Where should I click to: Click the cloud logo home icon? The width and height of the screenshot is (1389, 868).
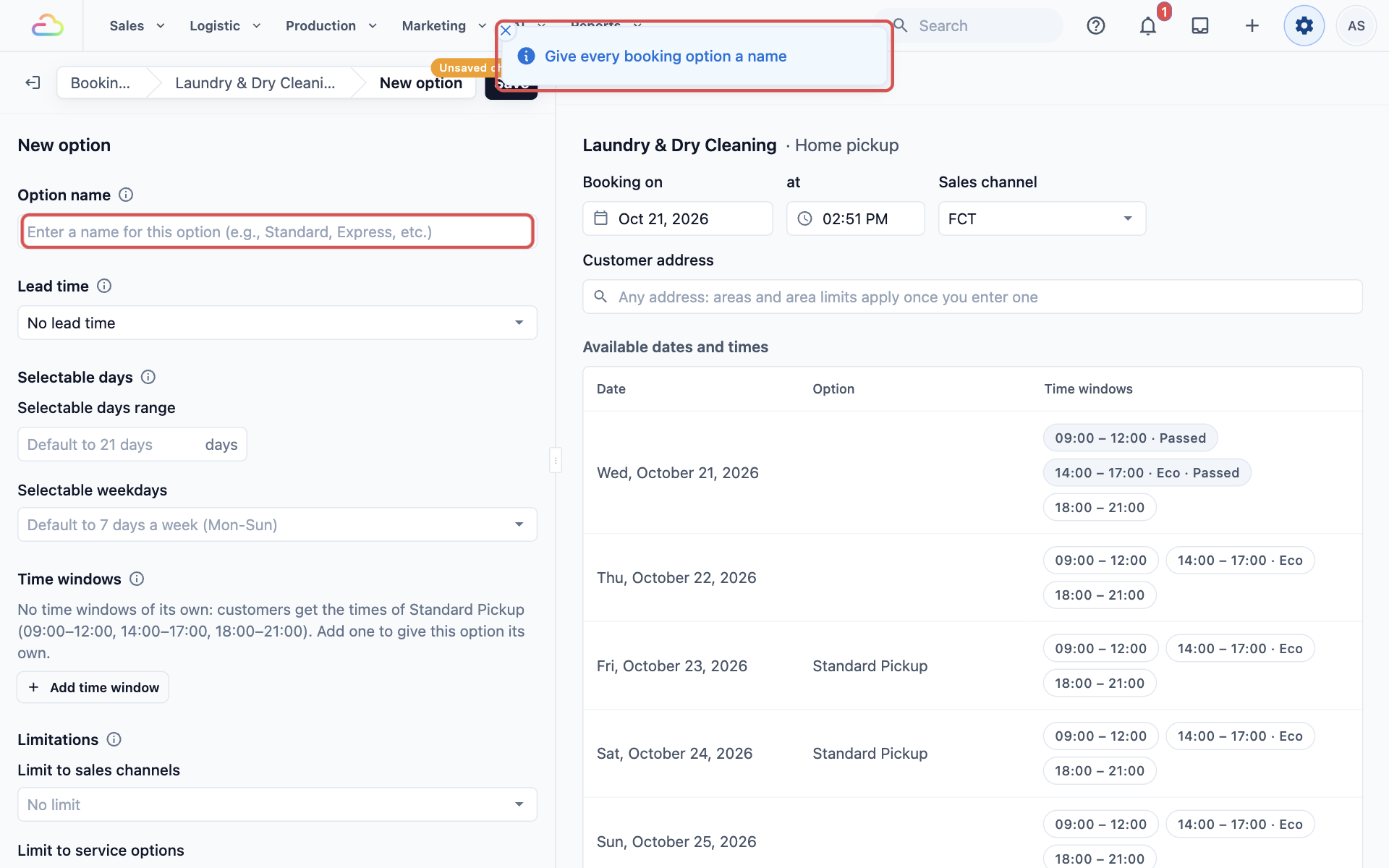coord(48,25)
